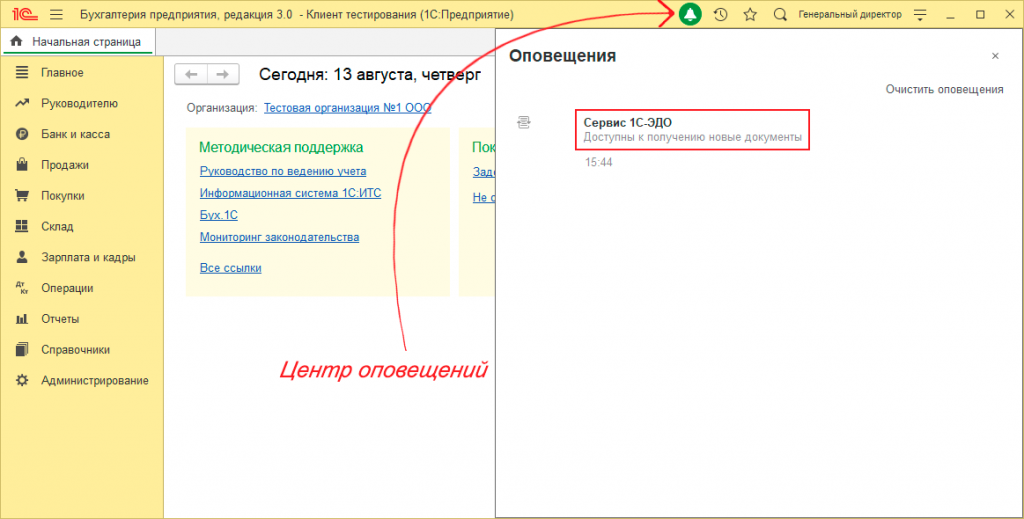1024x519 pixels.
Task: Open Мониторинг законодательства link
Action: [x=280, y=237]
